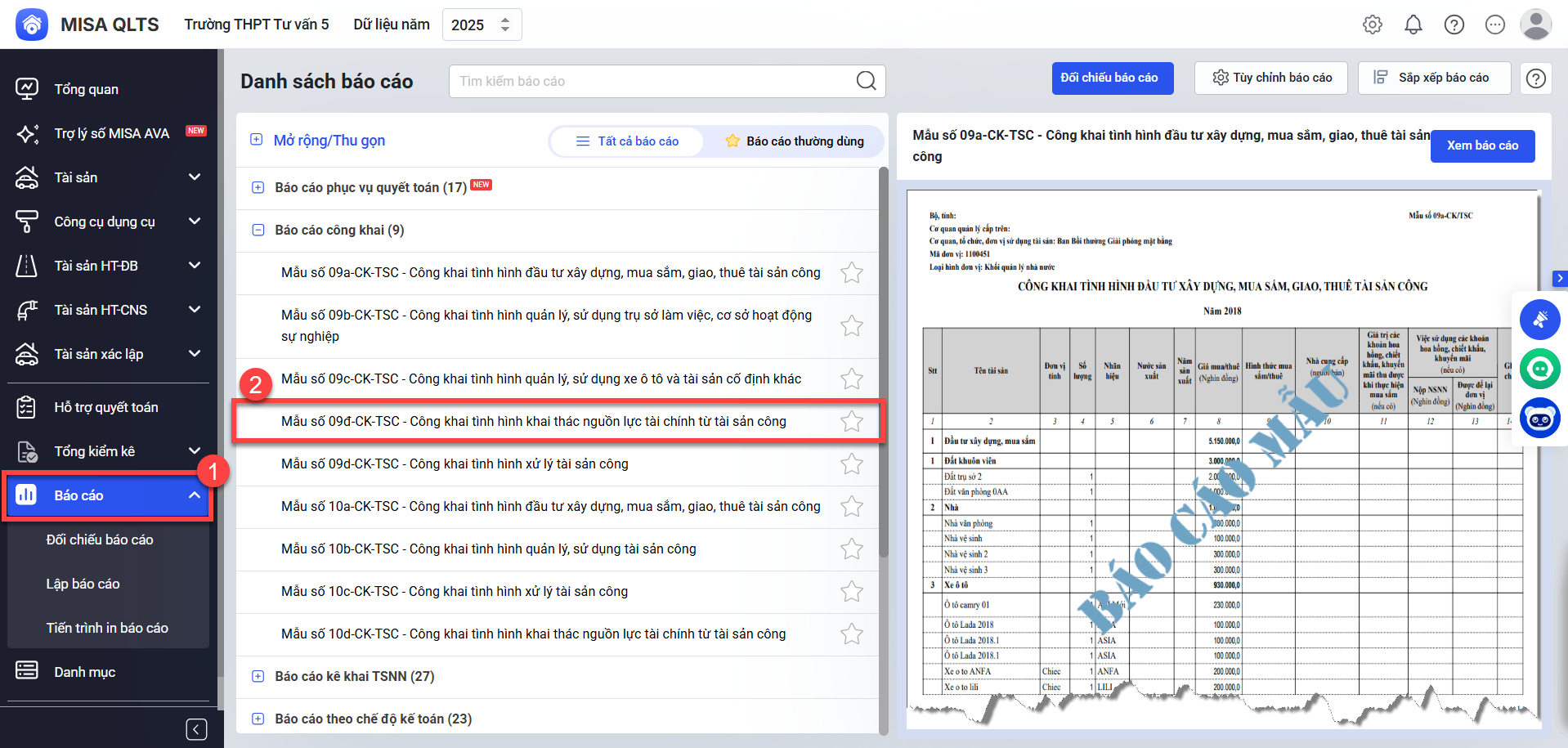Open the more options ellipsis icon
The width and height of the screenshot is (1568, 748).
coord(1495,25)
